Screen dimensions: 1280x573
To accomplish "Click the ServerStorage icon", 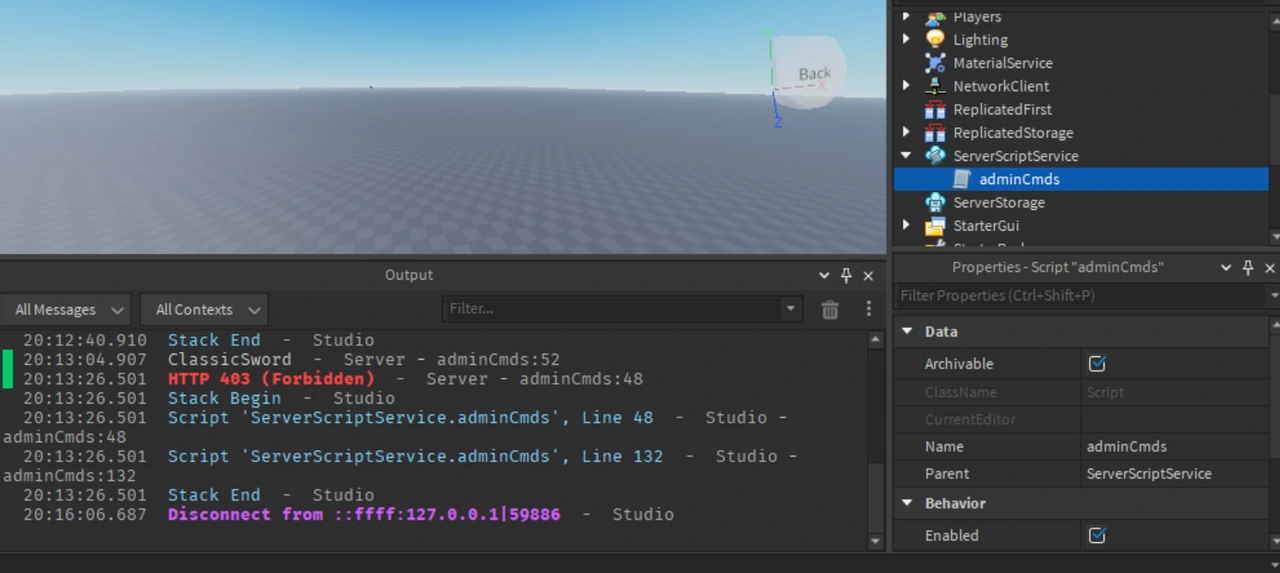I will click(935, 202).
